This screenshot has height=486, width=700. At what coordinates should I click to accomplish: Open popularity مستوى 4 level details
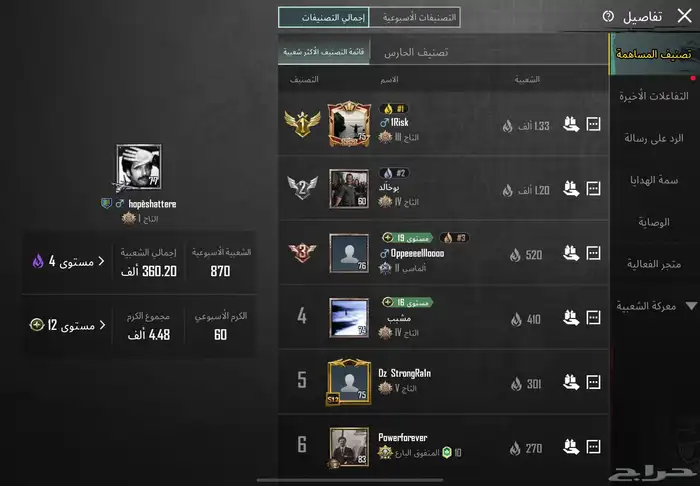pos(68,261)
